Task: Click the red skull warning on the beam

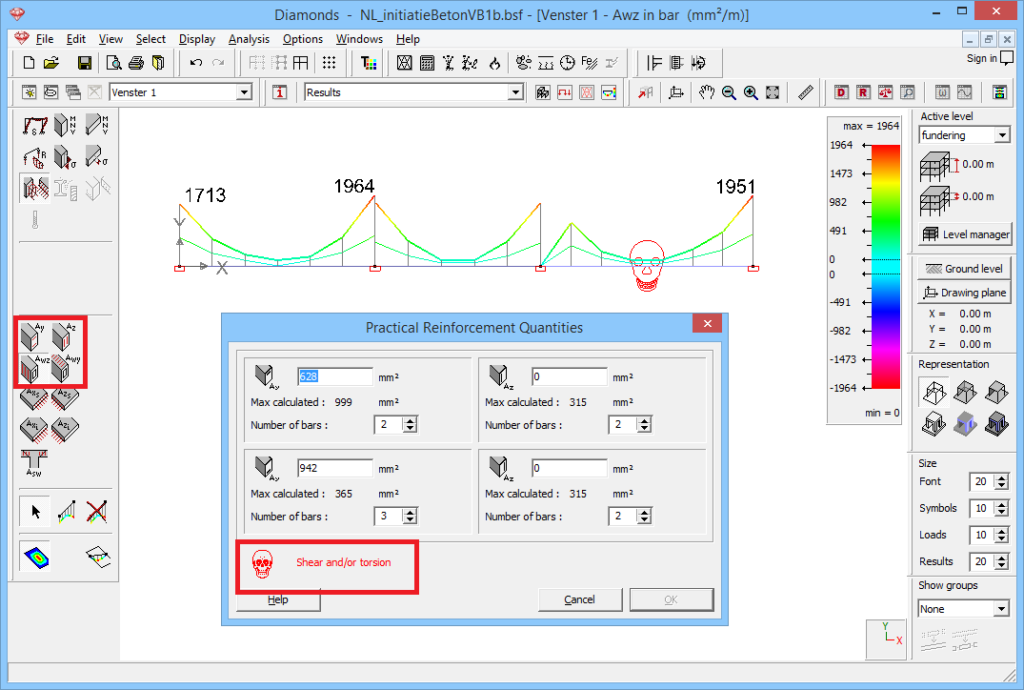Action: pyautogui.click(x=647, y=266)
